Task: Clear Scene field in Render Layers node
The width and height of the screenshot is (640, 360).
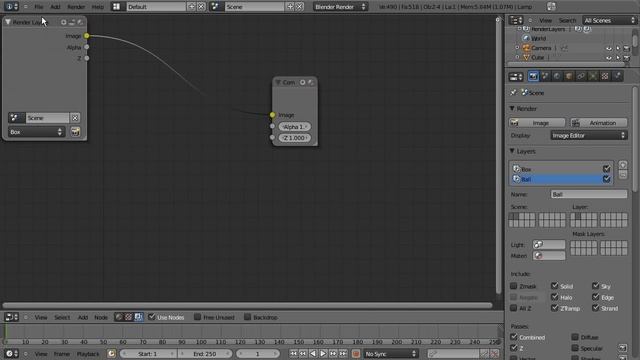Action: click(75, 118)
